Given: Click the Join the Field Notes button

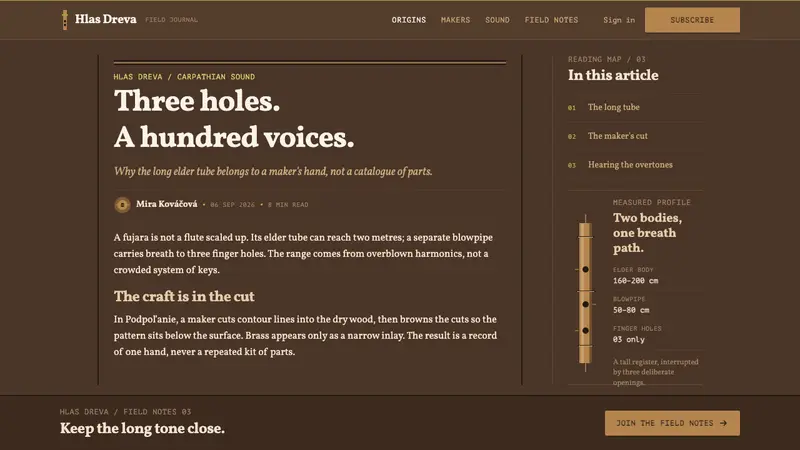Looking at the screenshot, I should [x=672, y=423].
